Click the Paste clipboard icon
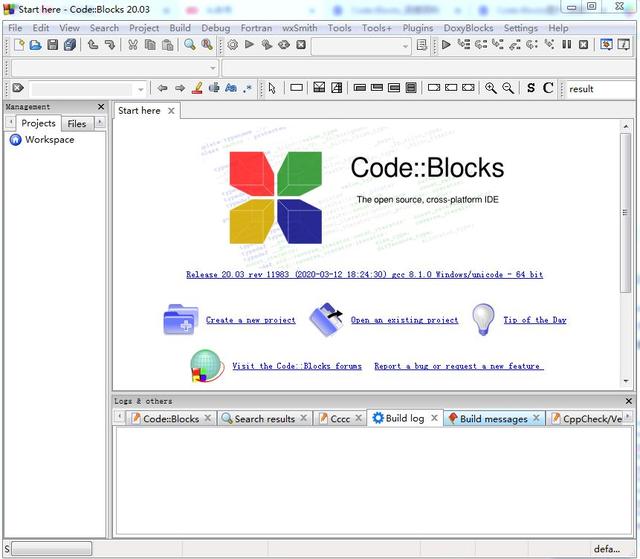The image size is (640, 559). tap(167, 44)
